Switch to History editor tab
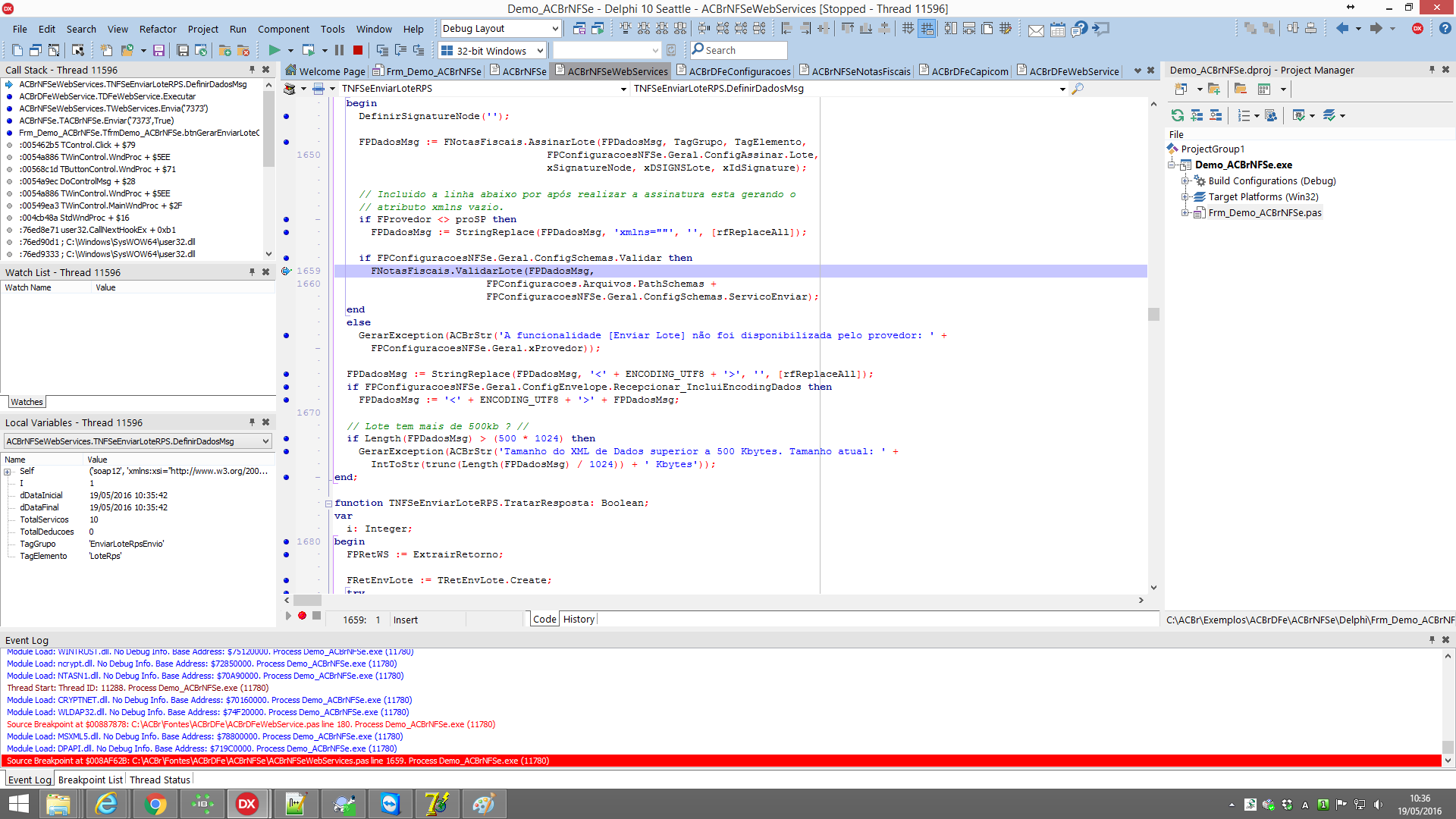The image size is (1456, 819). click(579, 619)
